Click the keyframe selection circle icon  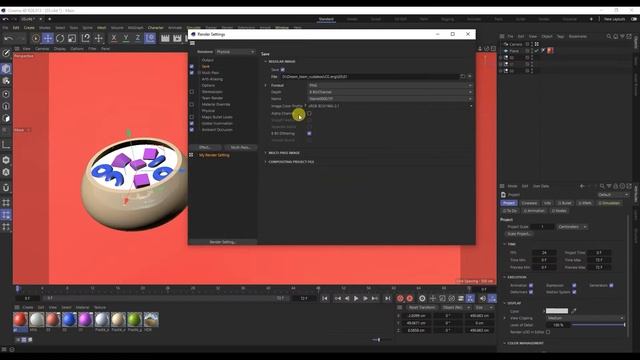point(422,298)
